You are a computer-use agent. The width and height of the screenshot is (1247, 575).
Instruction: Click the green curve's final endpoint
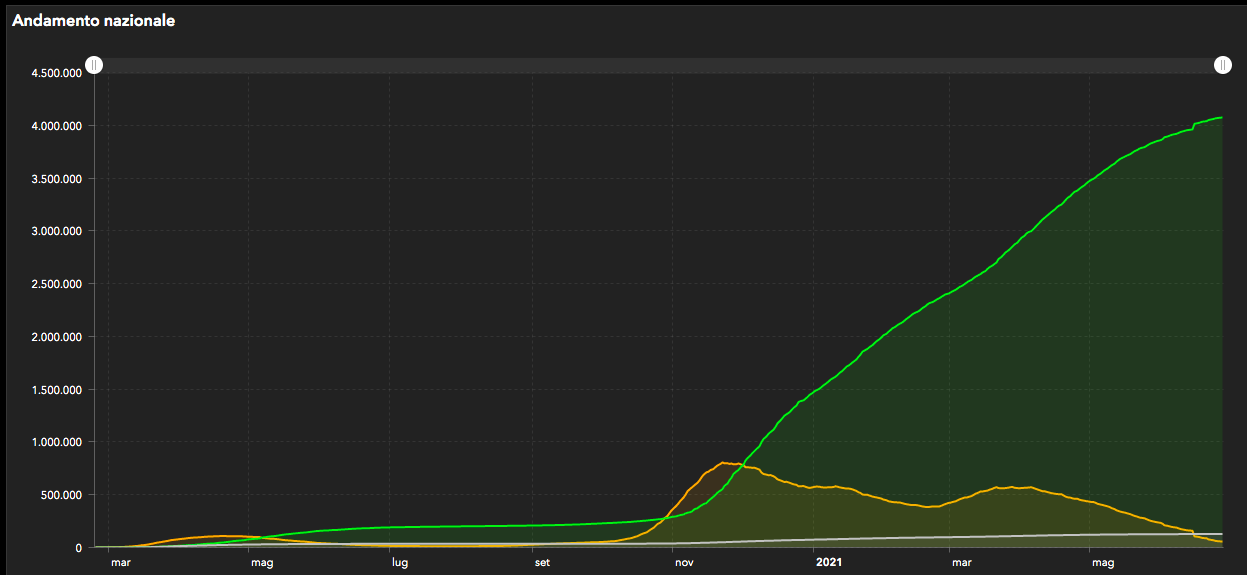[x=1221, y=118]
